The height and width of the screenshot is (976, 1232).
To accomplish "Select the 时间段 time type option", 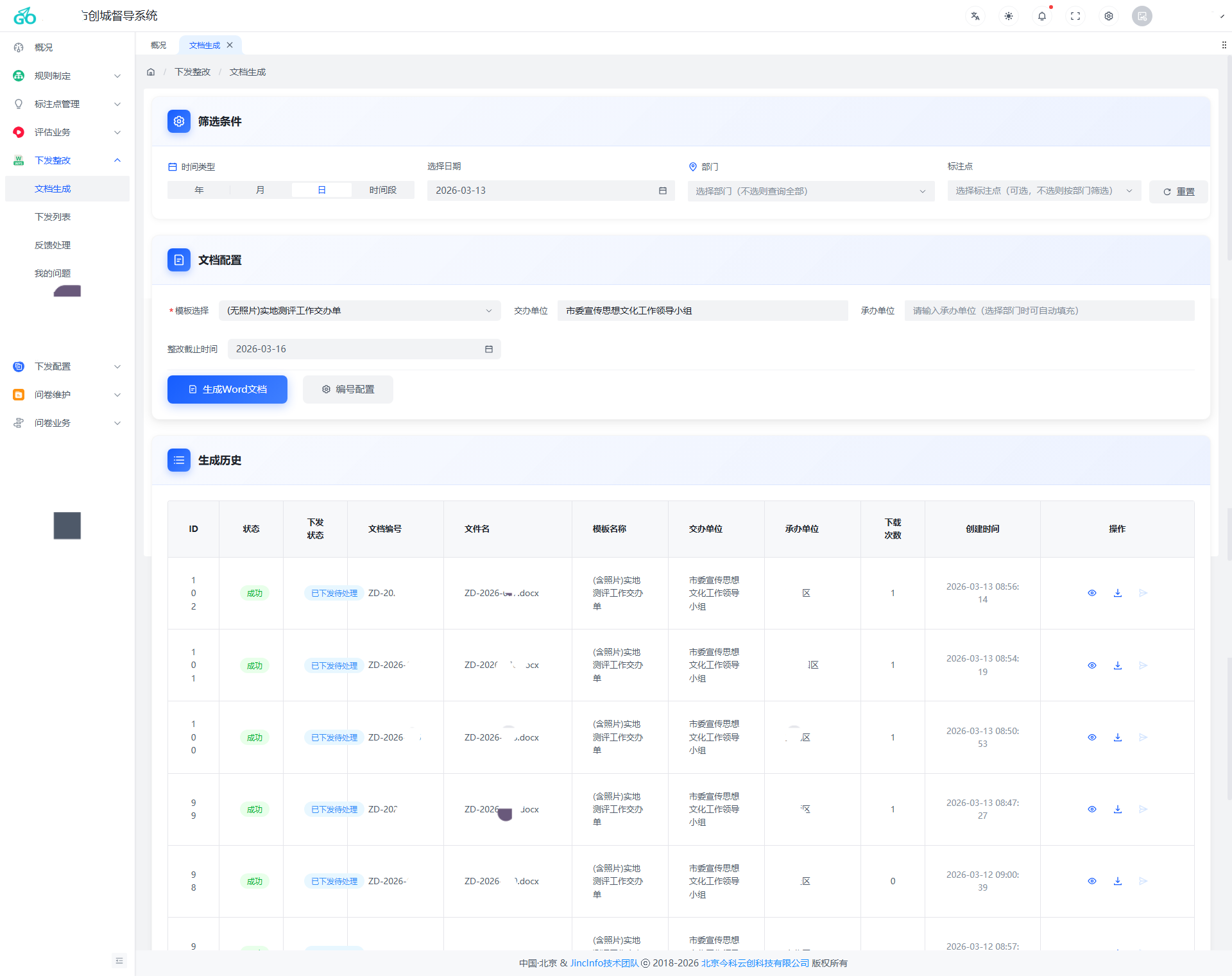I will (x=383, y=190).
